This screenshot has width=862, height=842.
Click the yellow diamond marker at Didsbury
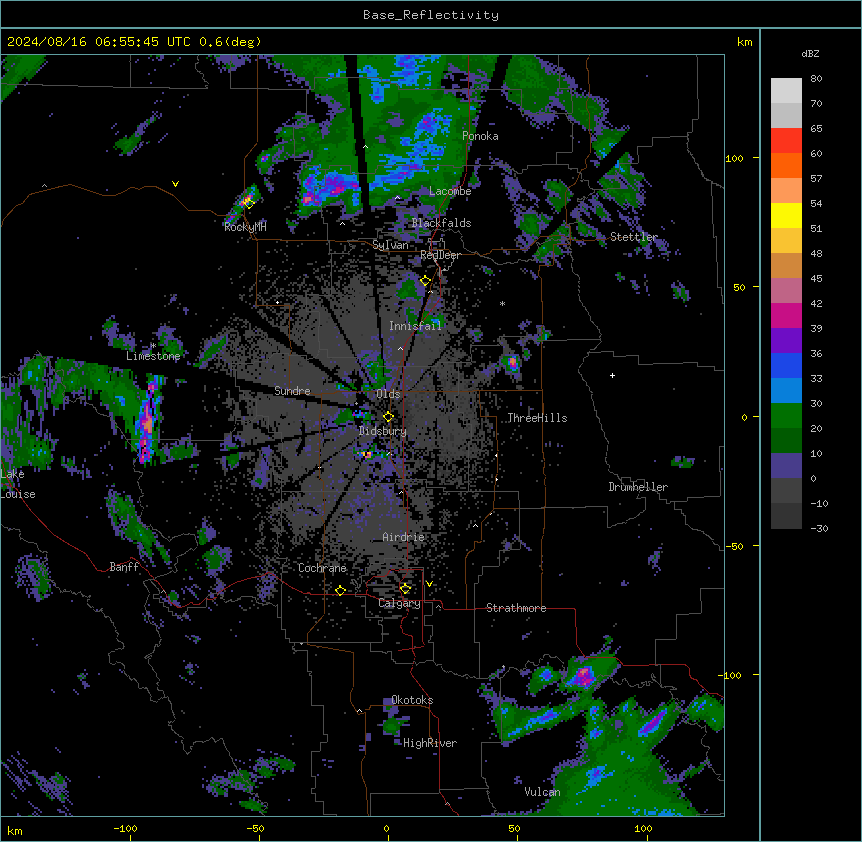coord(388,417)
